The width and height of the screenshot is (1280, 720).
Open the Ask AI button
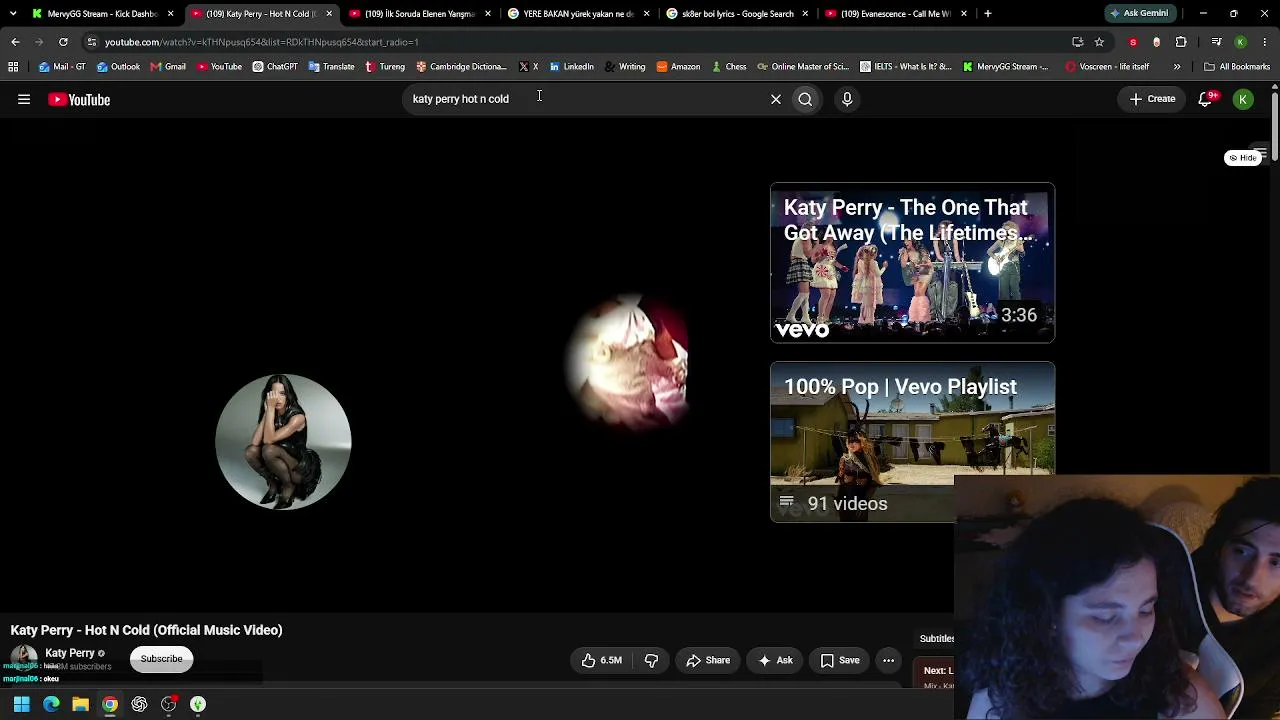(775, 660)
